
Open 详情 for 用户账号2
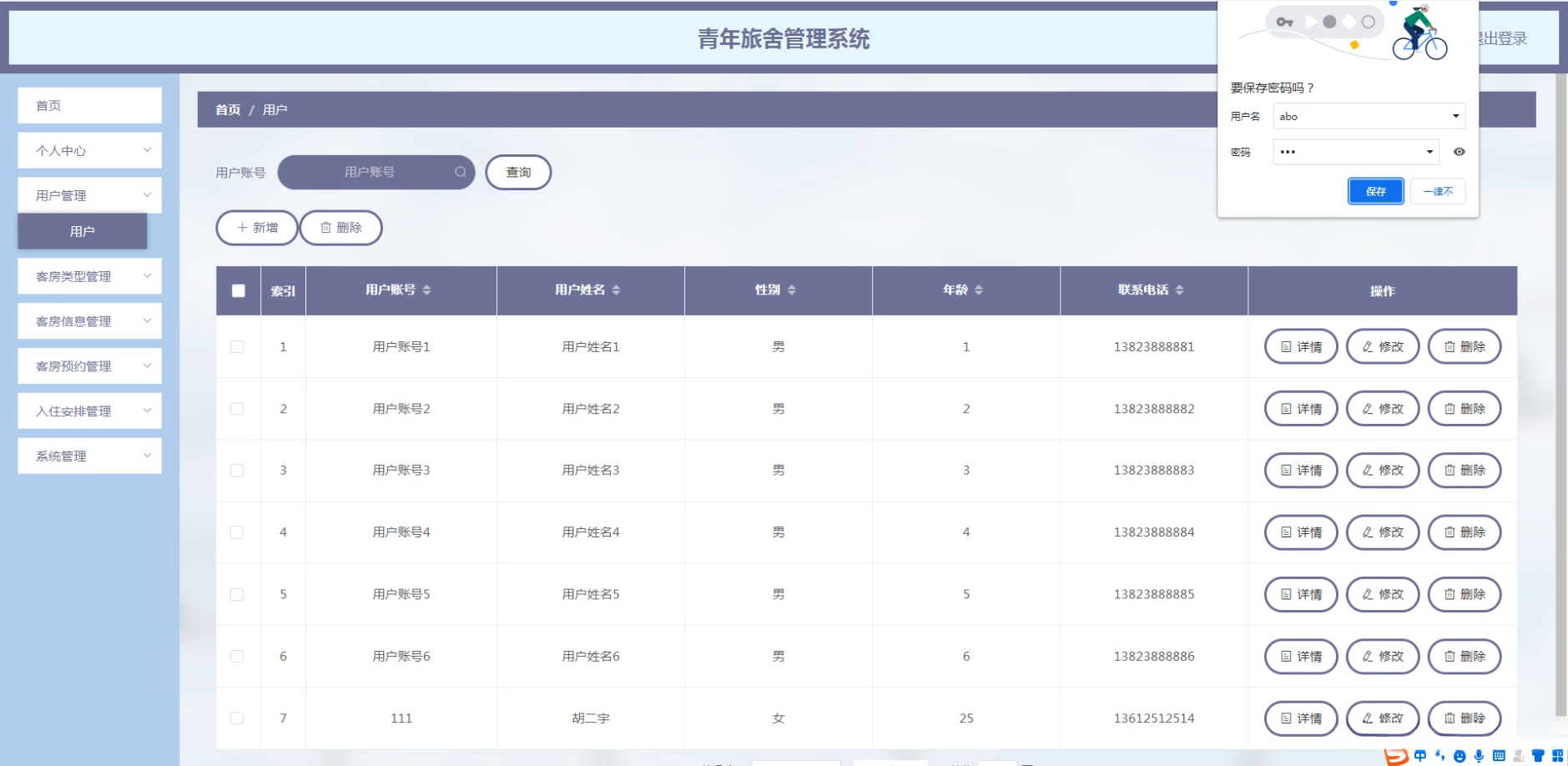tap(1302, 409)
